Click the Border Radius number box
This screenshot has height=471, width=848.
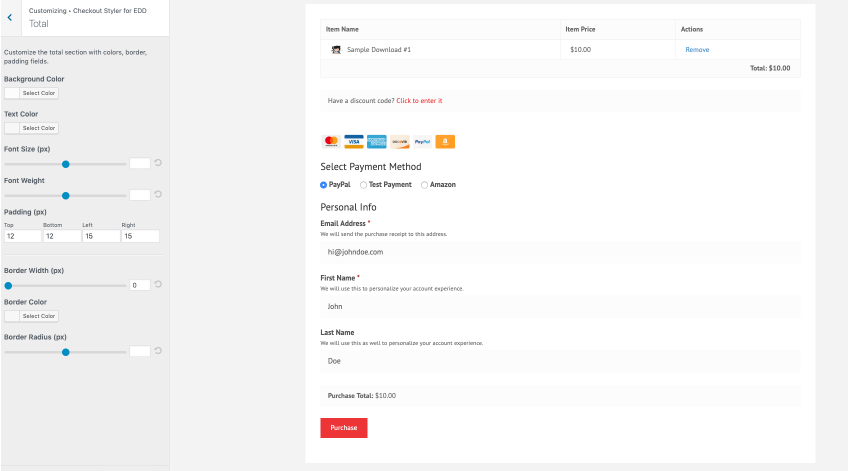(140, 351)
